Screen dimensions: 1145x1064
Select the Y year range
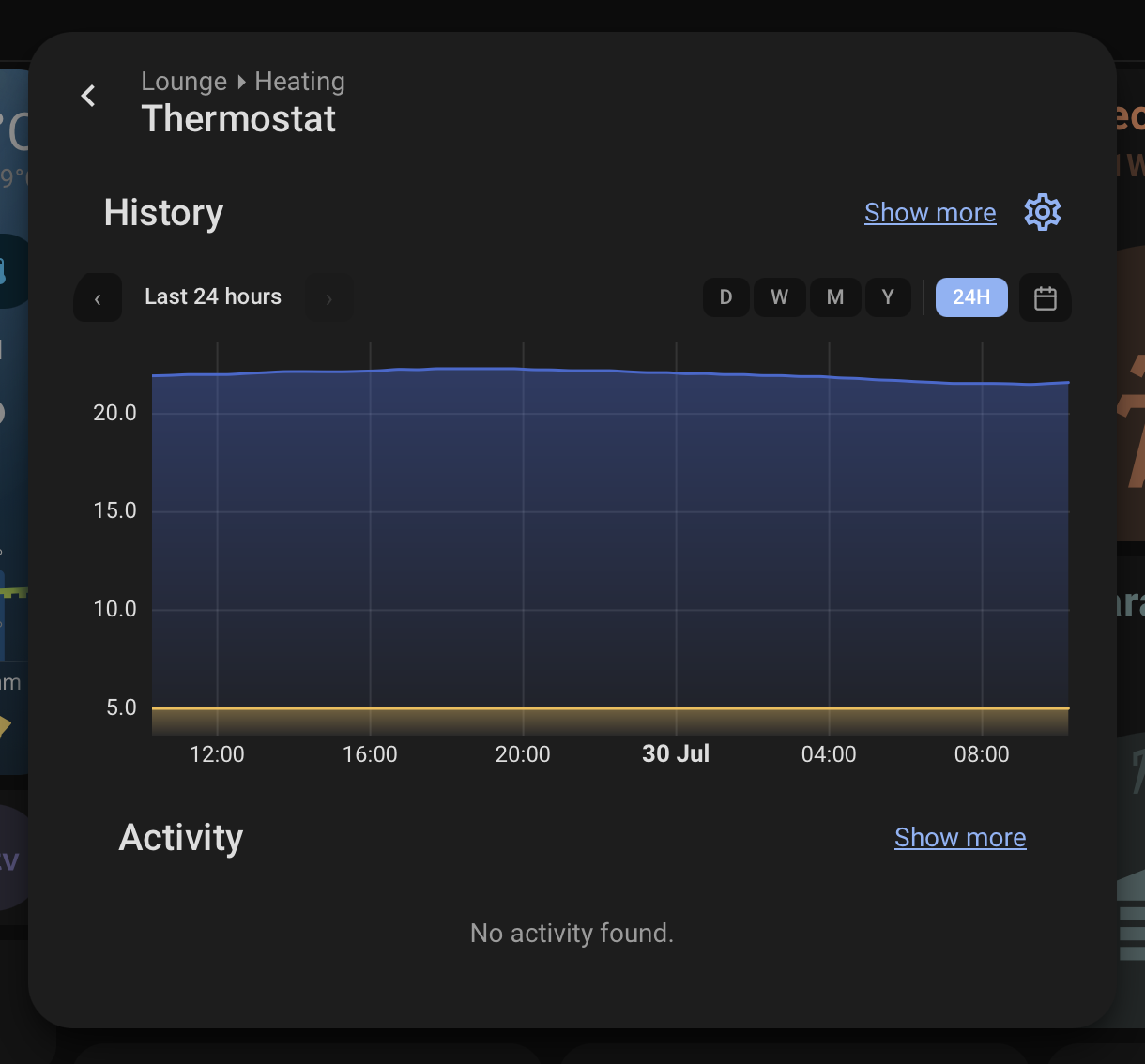click(x=888, y=297)
